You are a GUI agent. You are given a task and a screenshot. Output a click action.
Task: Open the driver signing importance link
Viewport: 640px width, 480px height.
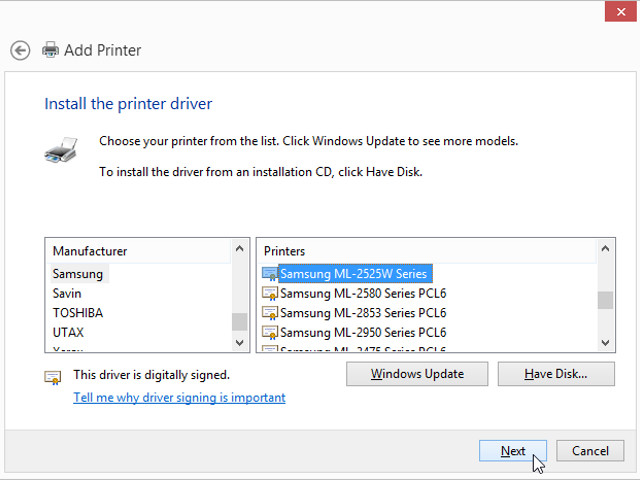pos(179,397)
